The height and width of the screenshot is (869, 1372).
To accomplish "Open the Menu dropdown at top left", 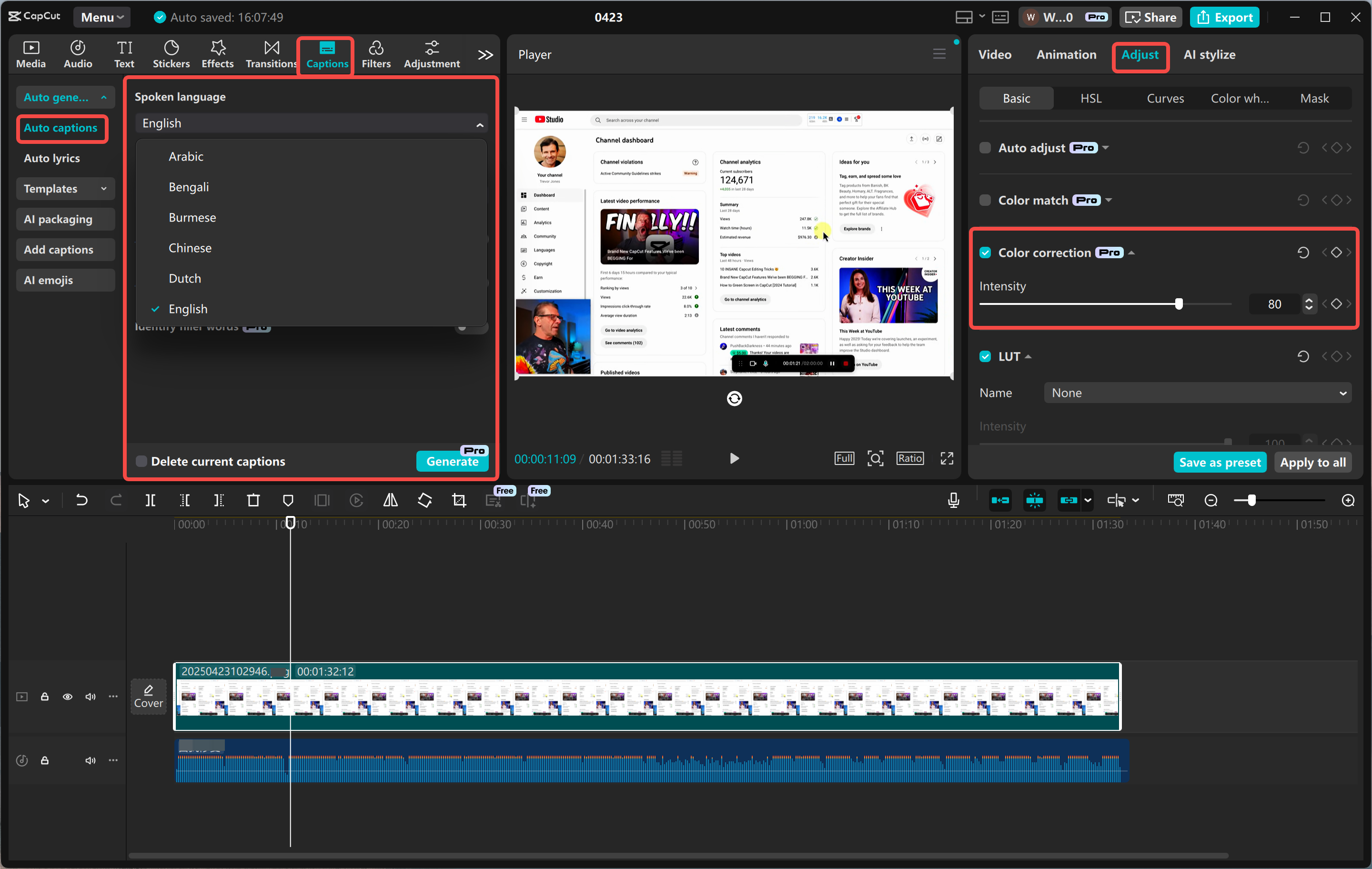I will tap(101, 17).
